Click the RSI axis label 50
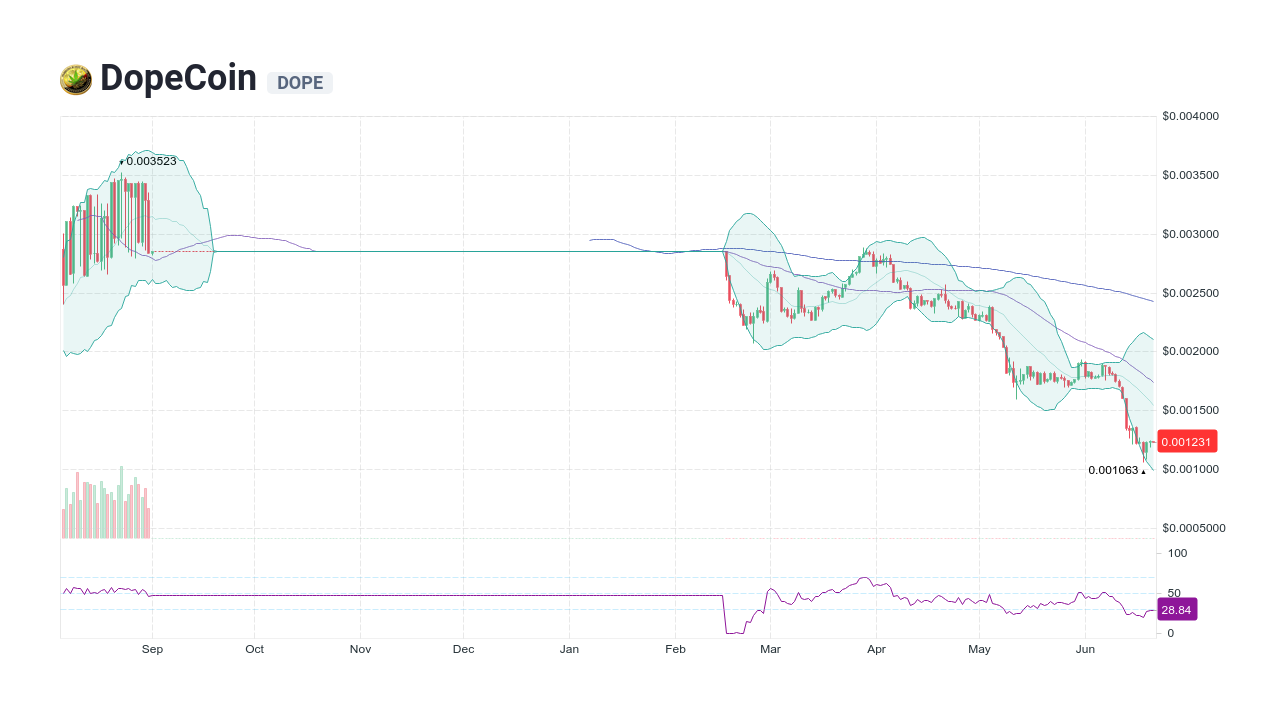1280x720 pixels. pos(1174,593)
